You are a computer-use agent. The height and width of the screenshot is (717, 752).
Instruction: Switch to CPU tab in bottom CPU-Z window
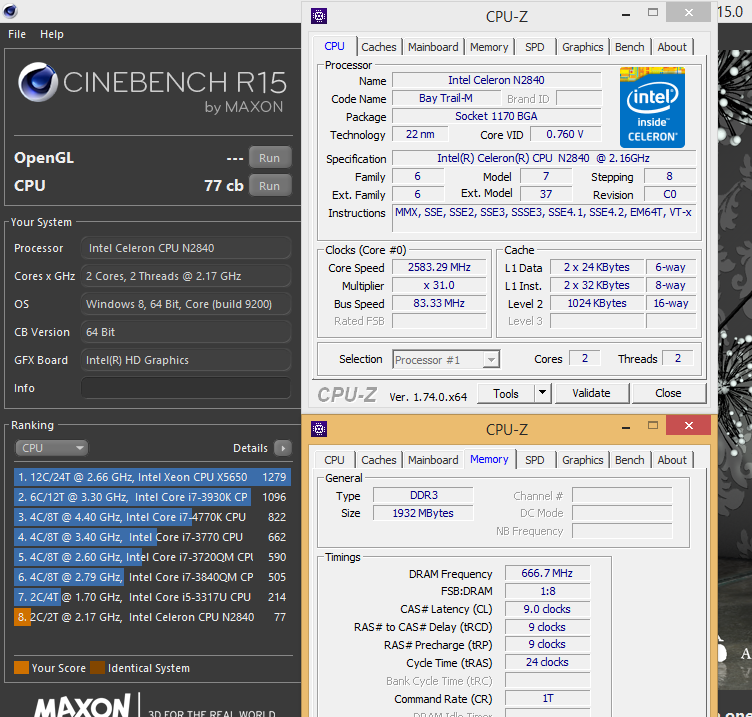pos(334,460)
